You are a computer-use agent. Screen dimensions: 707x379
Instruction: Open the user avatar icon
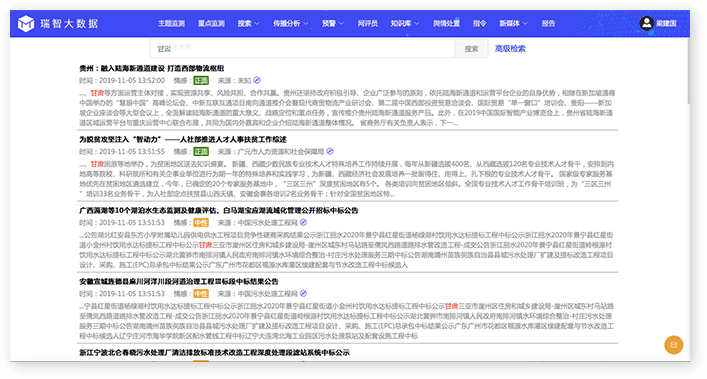[647, 23]
